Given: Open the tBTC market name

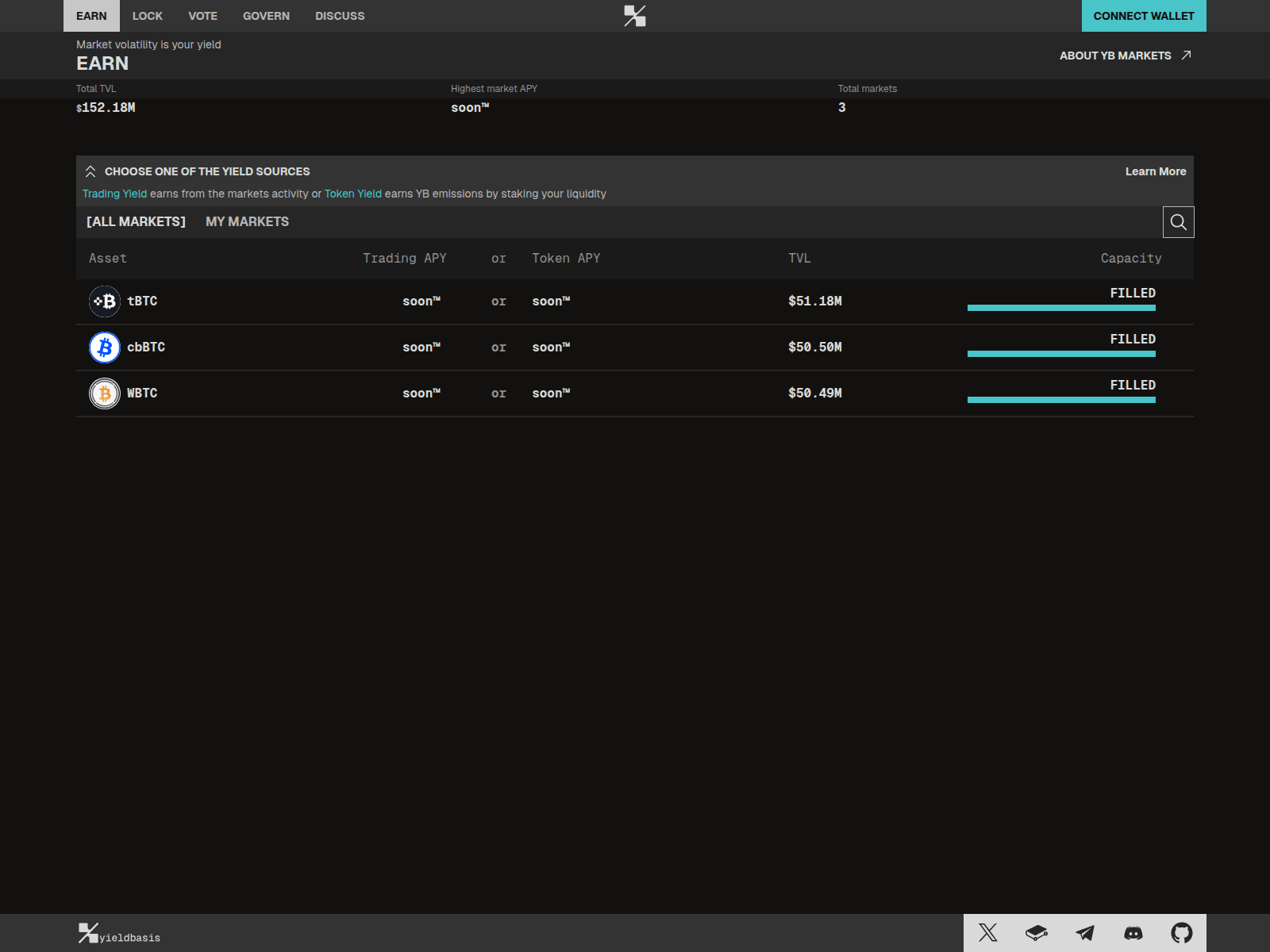Looking at the screenshot, I should [142, 301].
